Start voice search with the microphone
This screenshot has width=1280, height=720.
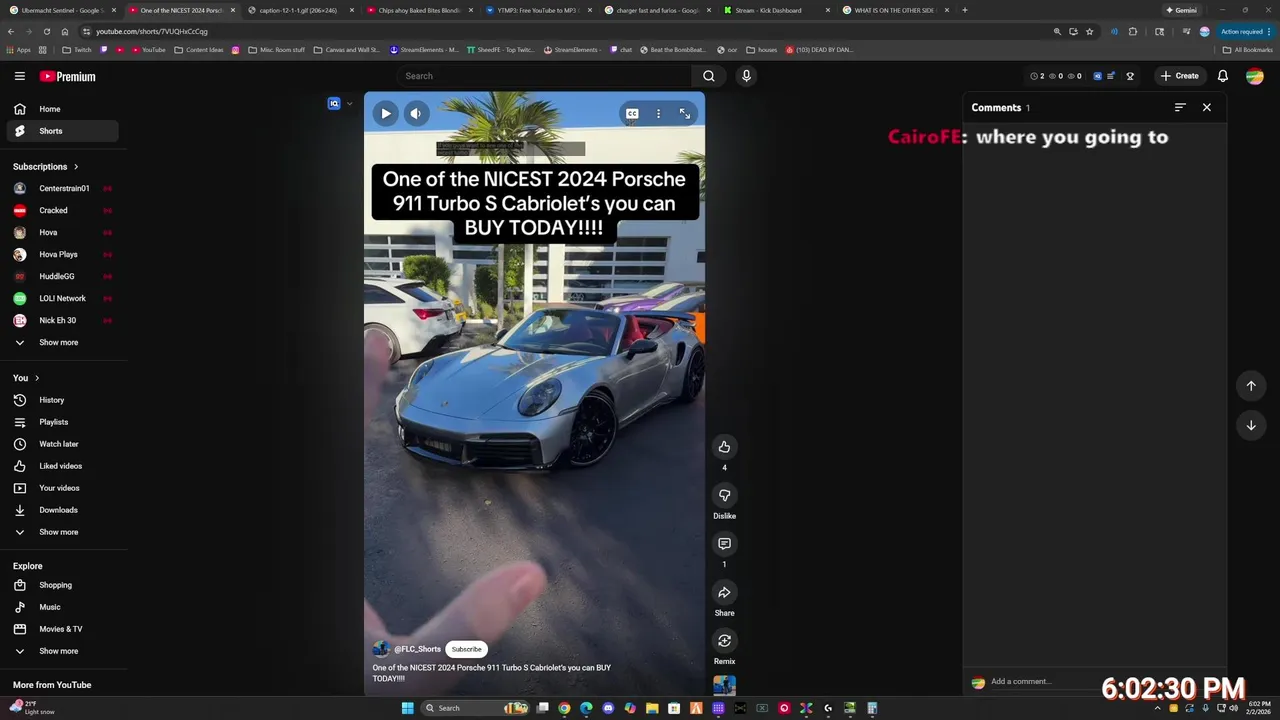click(x=746, y=76)
